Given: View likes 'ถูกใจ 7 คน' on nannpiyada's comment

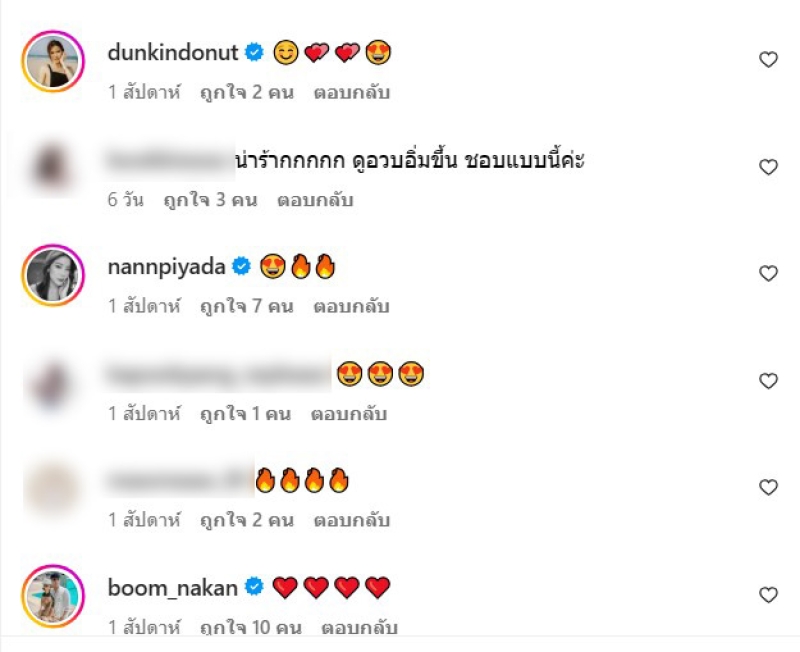Looking at the screenshot, I should [x=246, y=306].
